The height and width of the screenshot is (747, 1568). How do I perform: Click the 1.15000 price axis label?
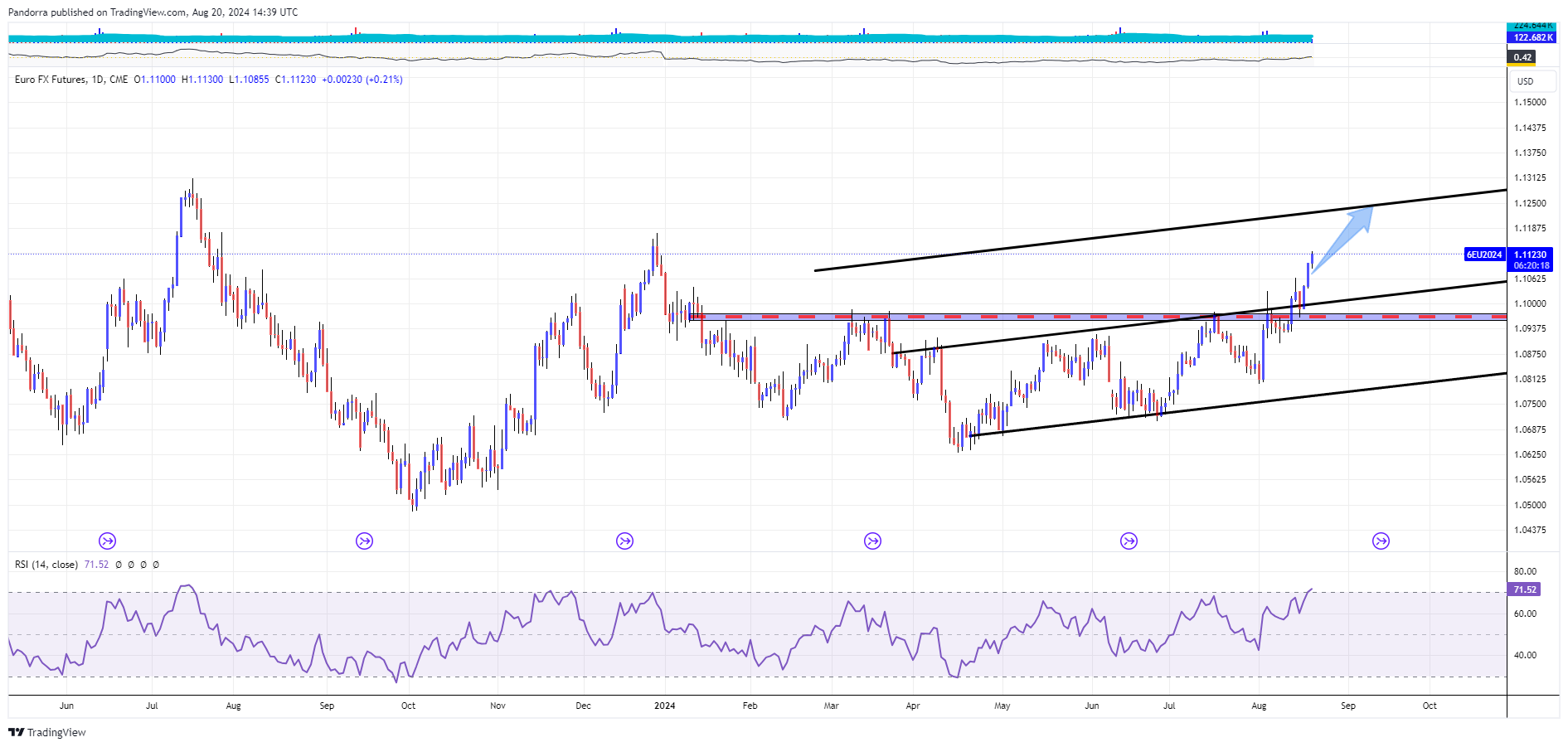point(1530,103)
